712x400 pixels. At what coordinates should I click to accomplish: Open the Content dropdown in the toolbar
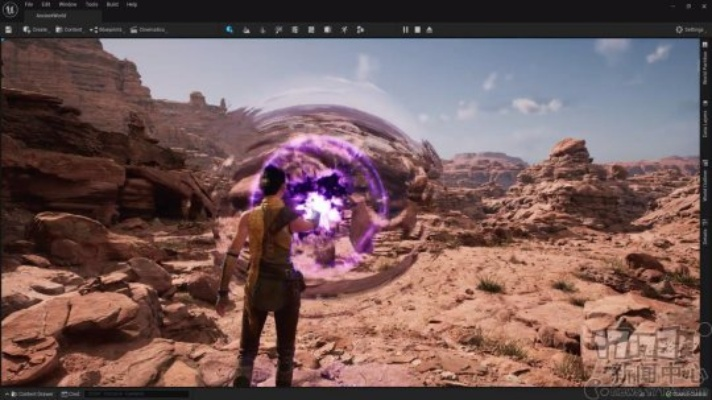click(x=69, y=30)
